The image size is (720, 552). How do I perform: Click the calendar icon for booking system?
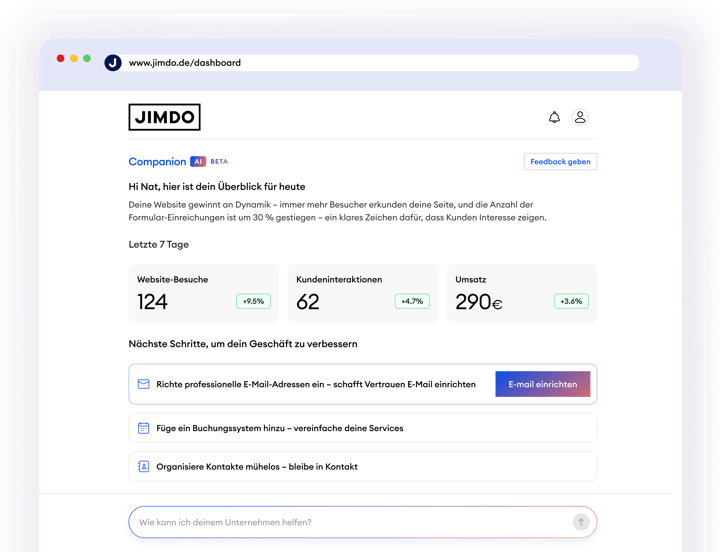tap(143, 428)
